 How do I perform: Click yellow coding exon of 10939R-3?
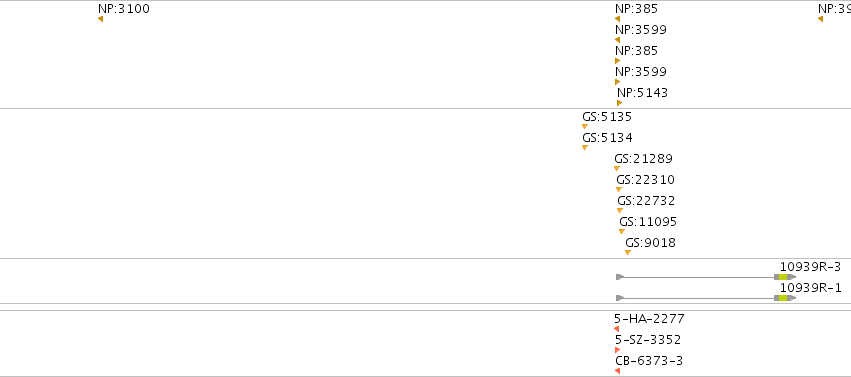click(x=783, y=277)
